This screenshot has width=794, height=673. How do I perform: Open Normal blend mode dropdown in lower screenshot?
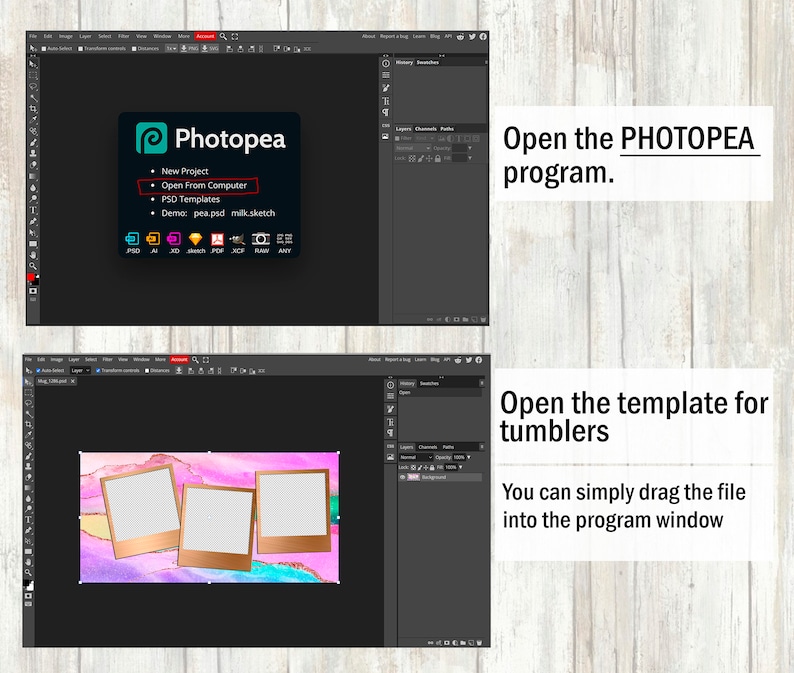click(416, 457)
